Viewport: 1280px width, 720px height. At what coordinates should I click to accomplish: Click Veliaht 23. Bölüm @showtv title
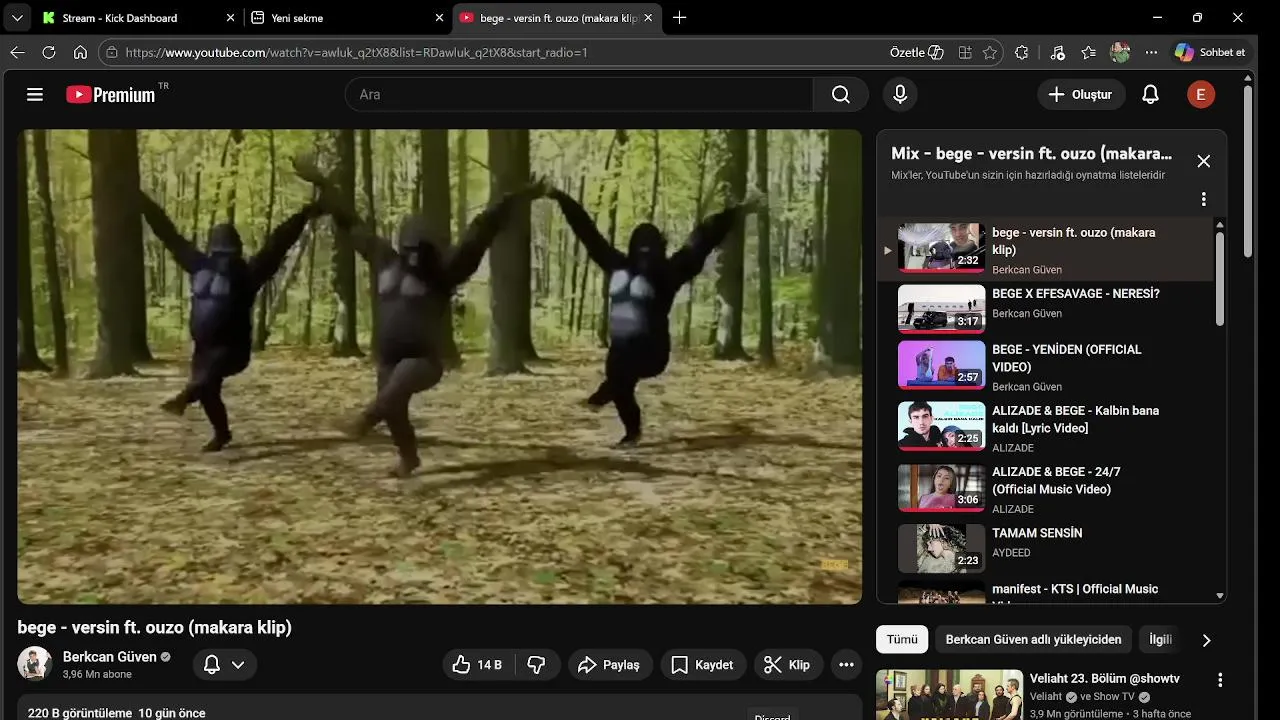pos(1105,678)
